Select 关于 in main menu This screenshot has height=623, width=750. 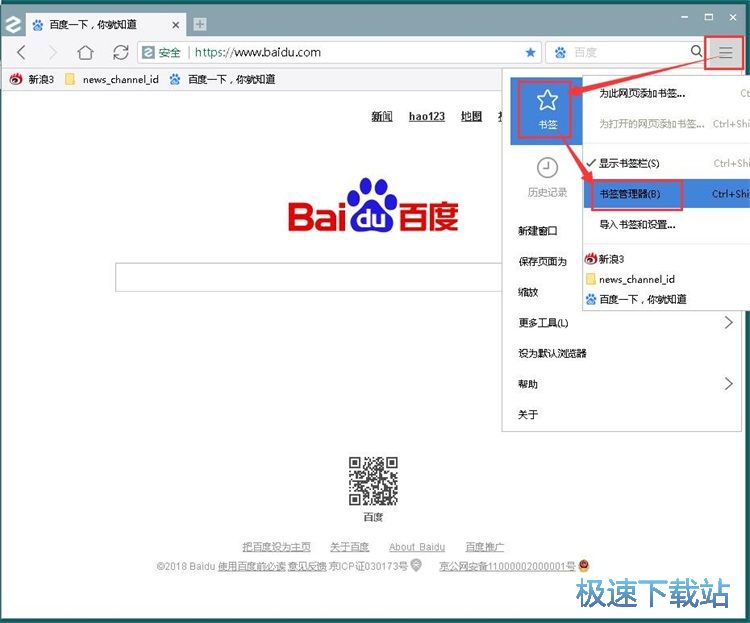(x=528, y=414)
